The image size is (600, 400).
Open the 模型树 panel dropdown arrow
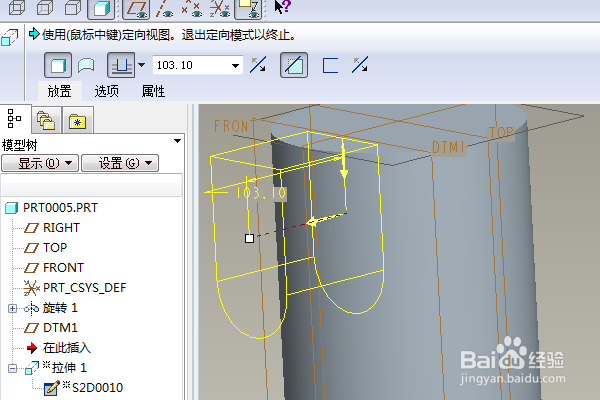[x=177, y=141]
